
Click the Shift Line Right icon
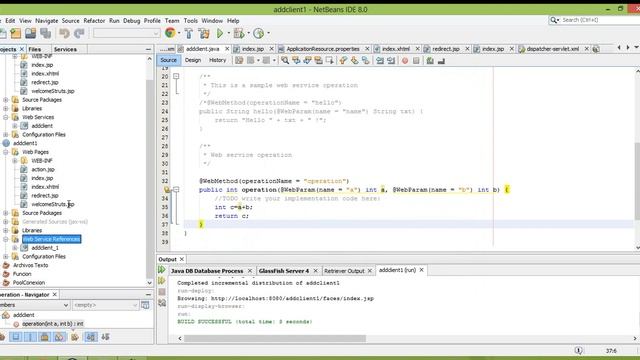coord(391,61)
